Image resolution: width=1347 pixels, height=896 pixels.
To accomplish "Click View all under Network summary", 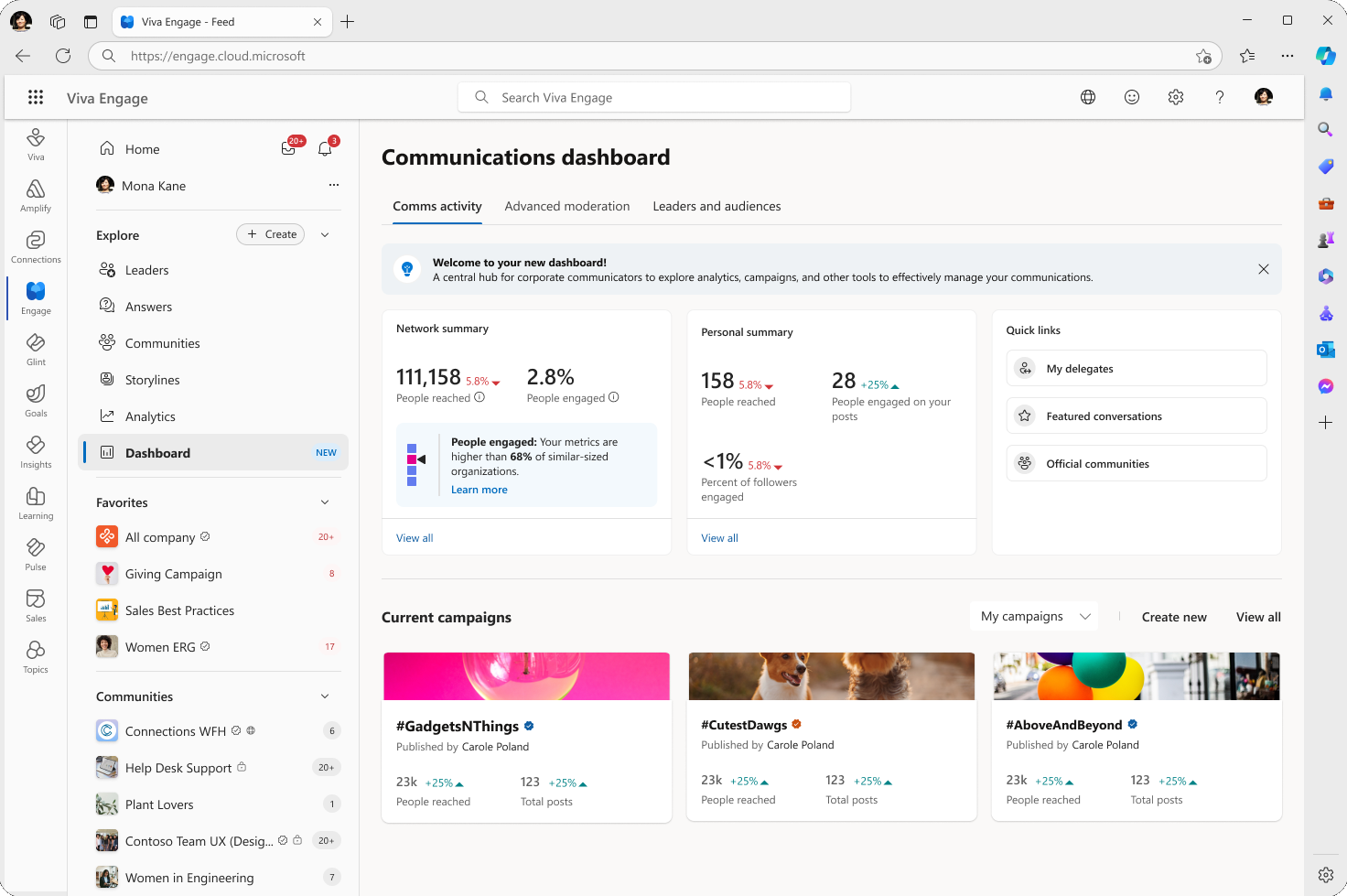I will (x=415, y=537).
